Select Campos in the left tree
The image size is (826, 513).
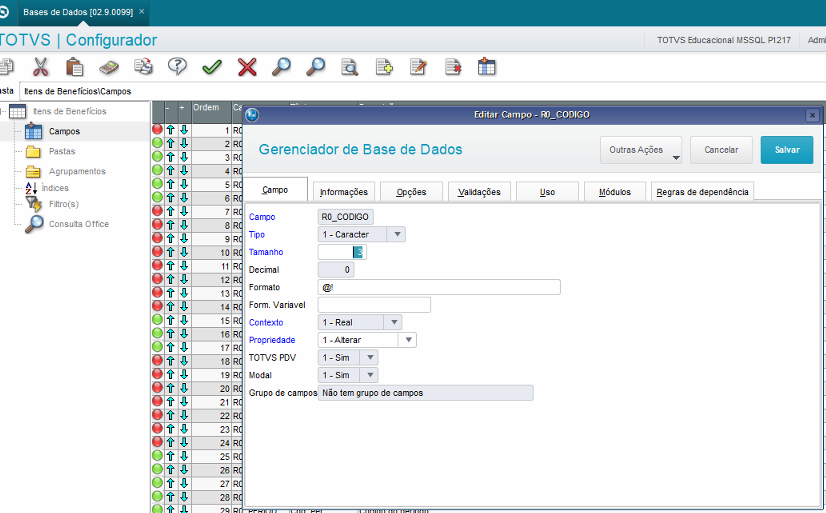point(64,131)
